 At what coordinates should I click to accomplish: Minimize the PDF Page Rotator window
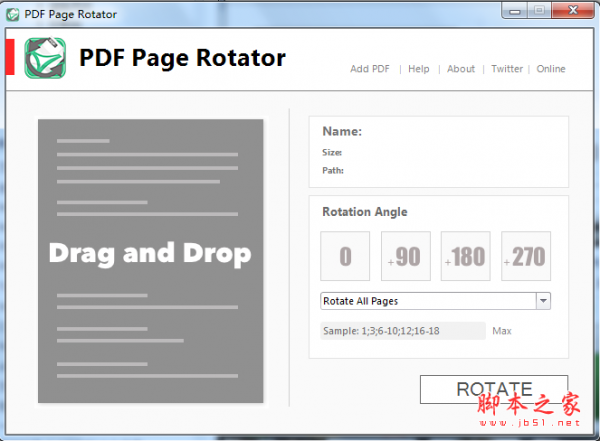coord(515,10)
